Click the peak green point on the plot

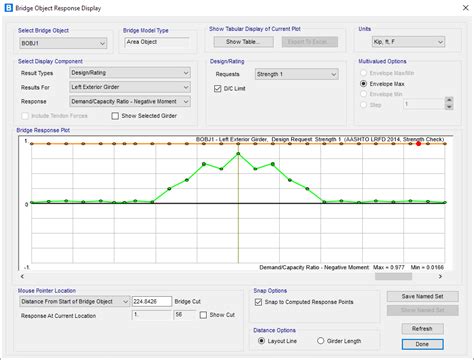coord(238,154)
